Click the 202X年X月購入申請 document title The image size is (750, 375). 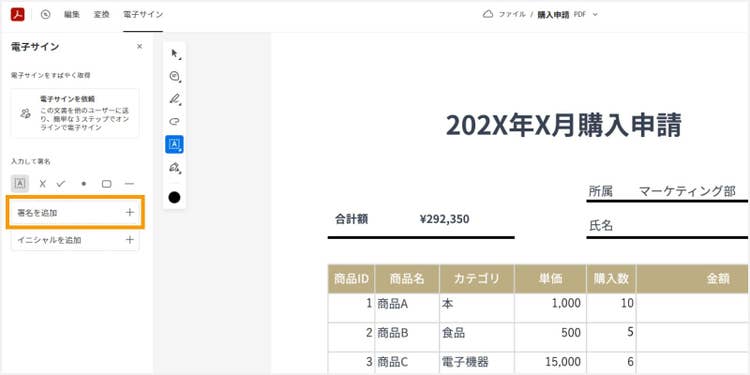(x=563, y=125)
